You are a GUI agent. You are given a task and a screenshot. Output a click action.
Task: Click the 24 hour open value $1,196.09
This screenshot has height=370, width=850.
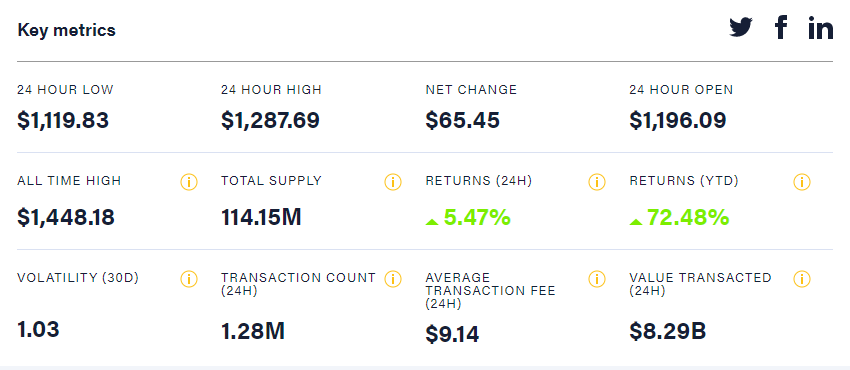[678, 120]
